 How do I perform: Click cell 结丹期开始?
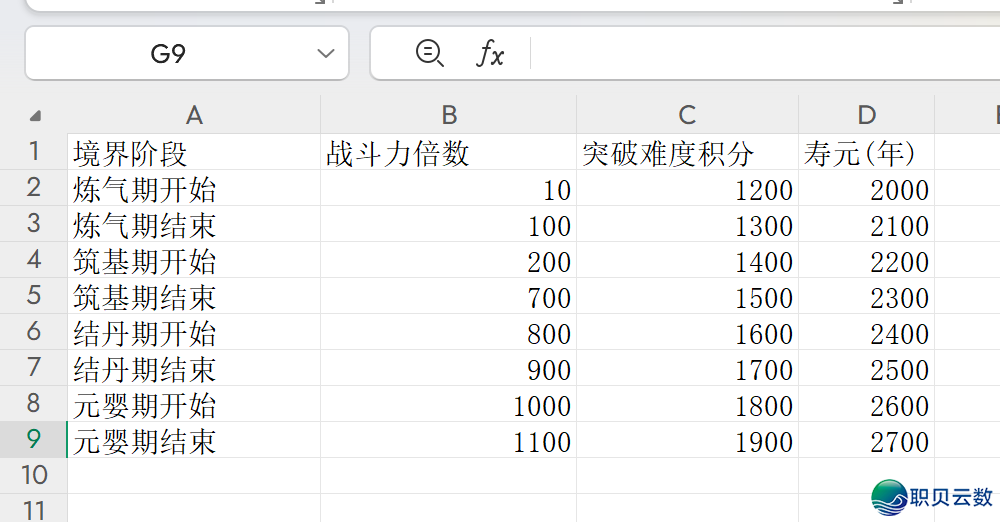tap(194, 331)
